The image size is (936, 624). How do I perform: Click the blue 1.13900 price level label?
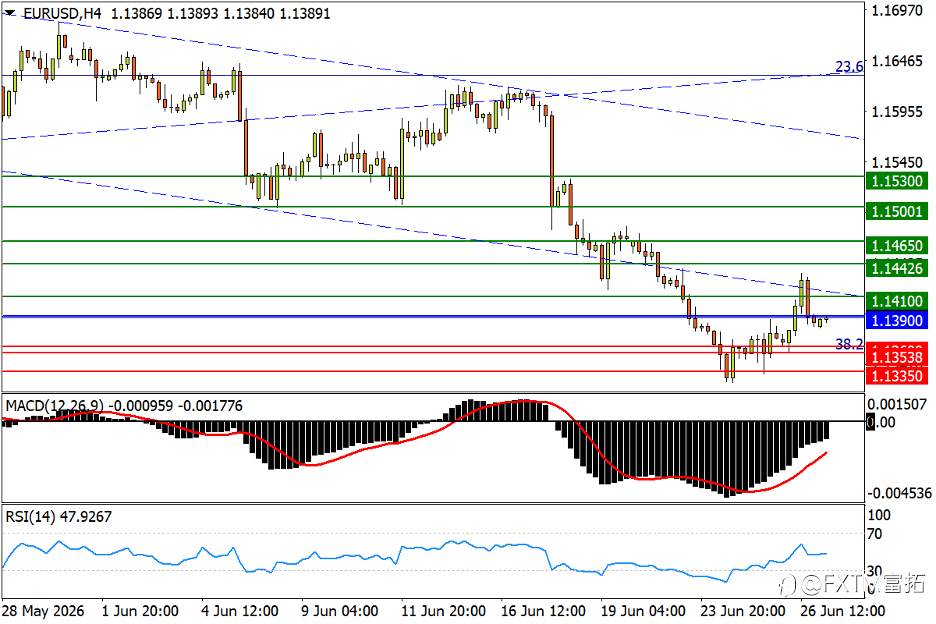pos(897,321)
